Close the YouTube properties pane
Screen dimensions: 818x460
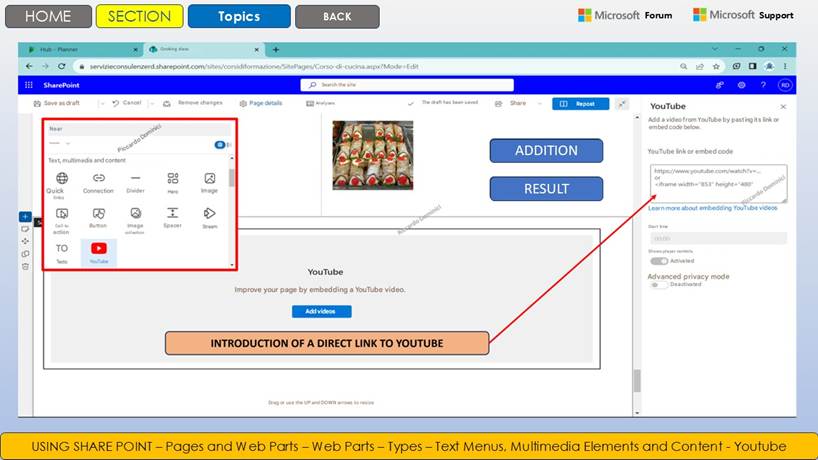click(783, 106)
